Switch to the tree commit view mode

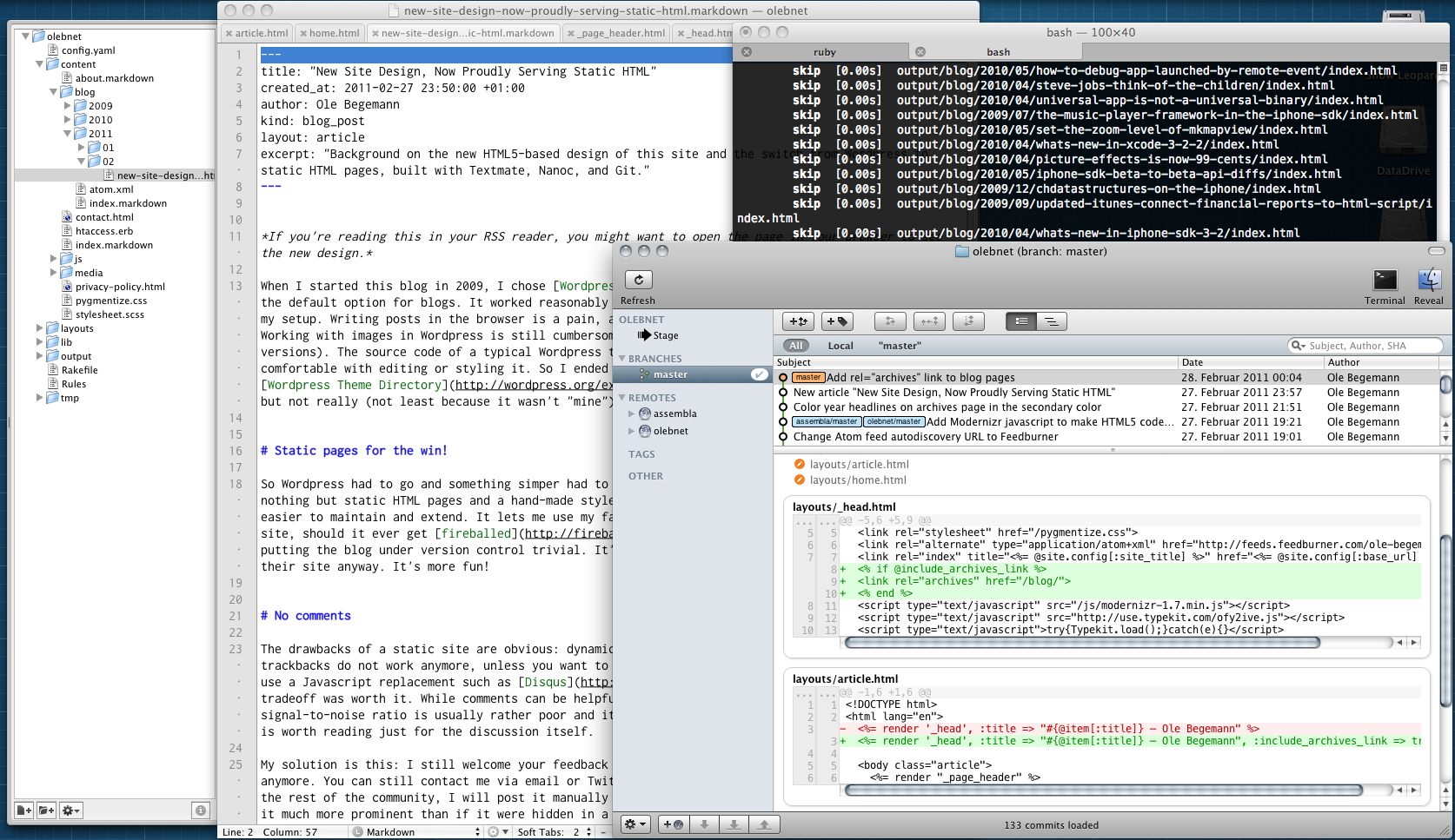coord(1051,321)
